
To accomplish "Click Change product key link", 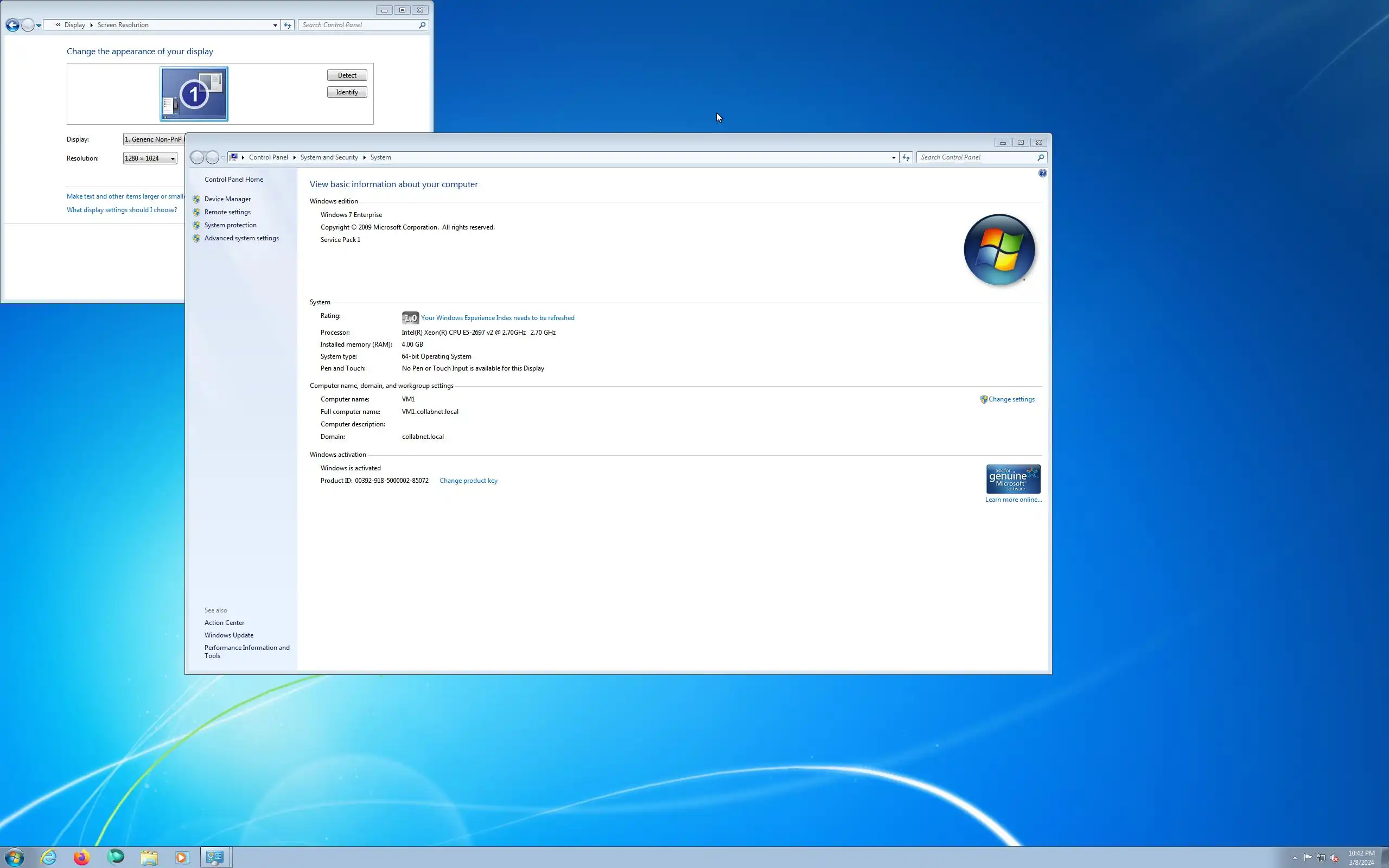I will click(468, 481).
